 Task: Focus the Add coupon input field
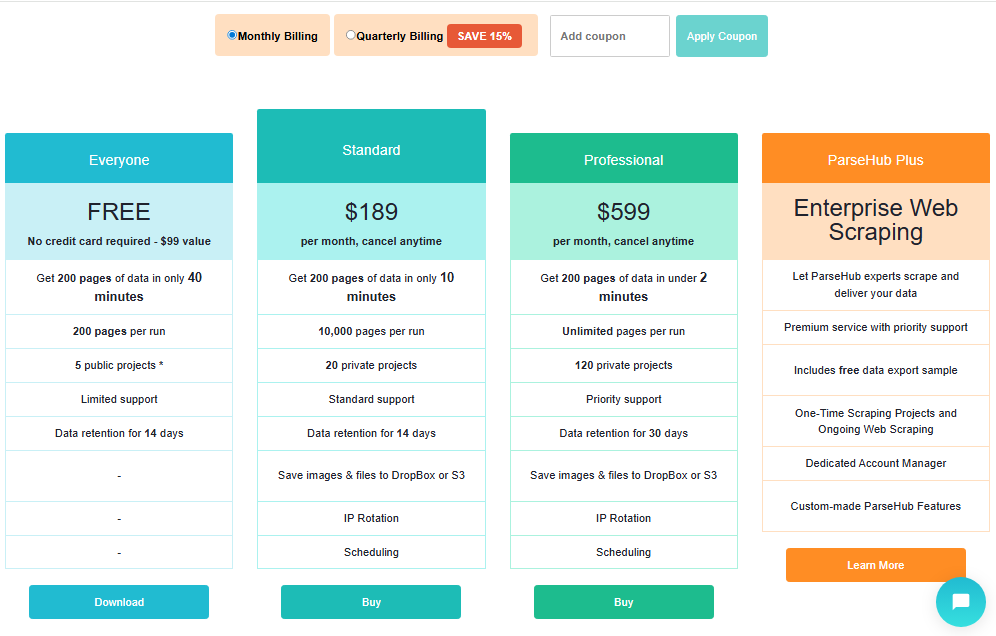pyautogui.click(x=609, y=36)
